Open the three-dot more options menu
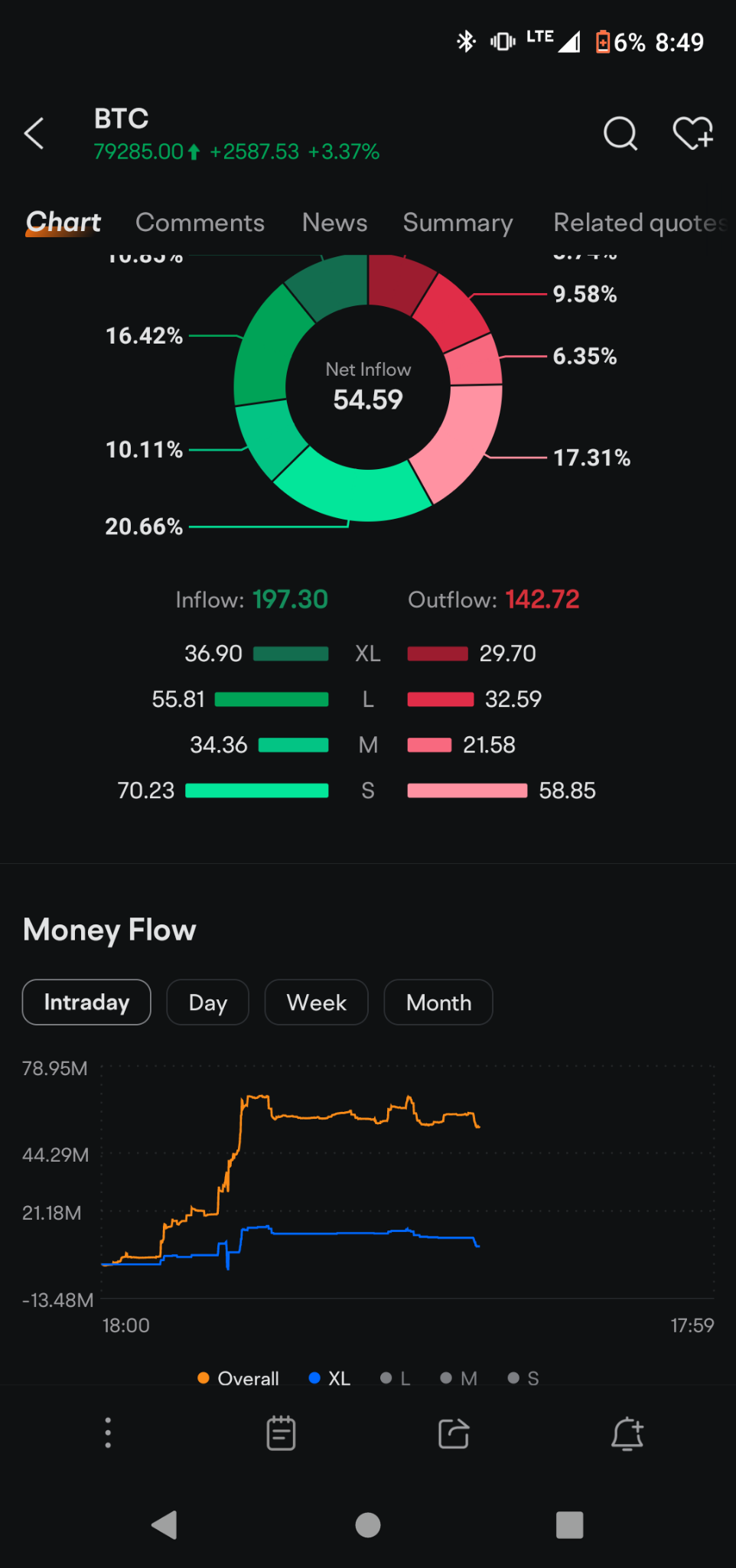Image resolution: width=736 pixels, height=1568 pixels. click(x=108, y=1433)
